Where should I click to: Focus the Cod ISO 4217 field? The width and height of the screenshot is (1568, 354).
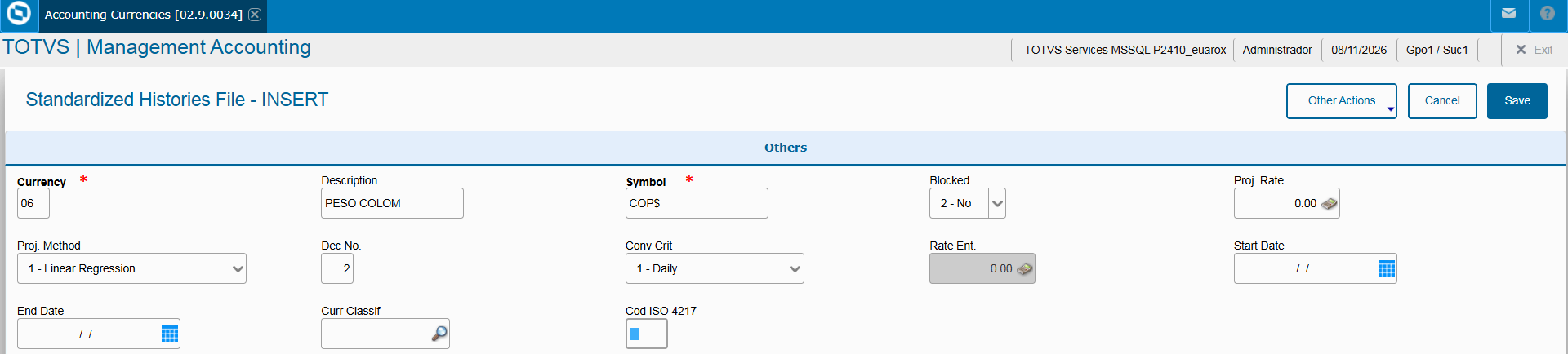(x=647, y=334)
